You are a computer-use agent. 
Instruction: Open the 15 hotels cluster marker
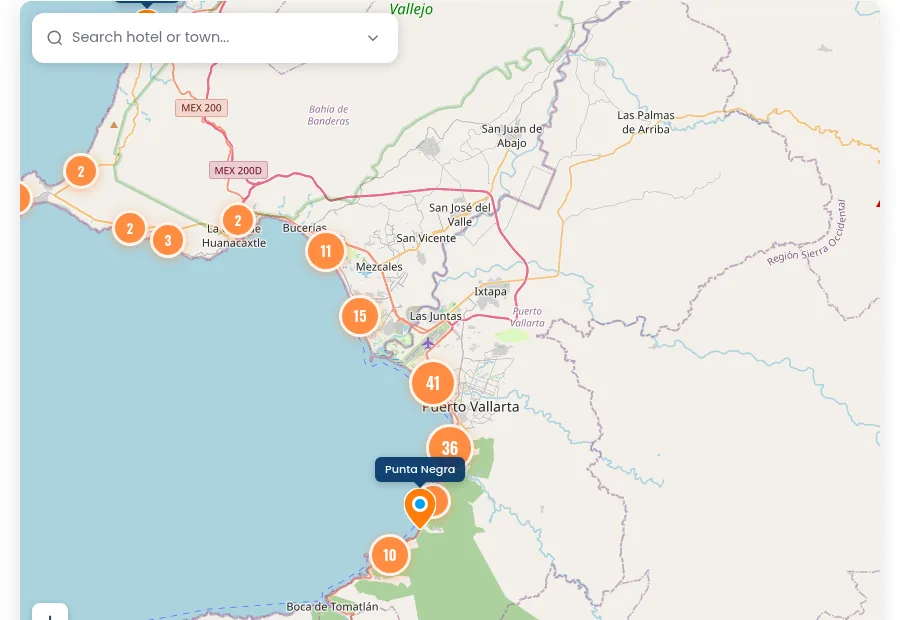[360, 316]
